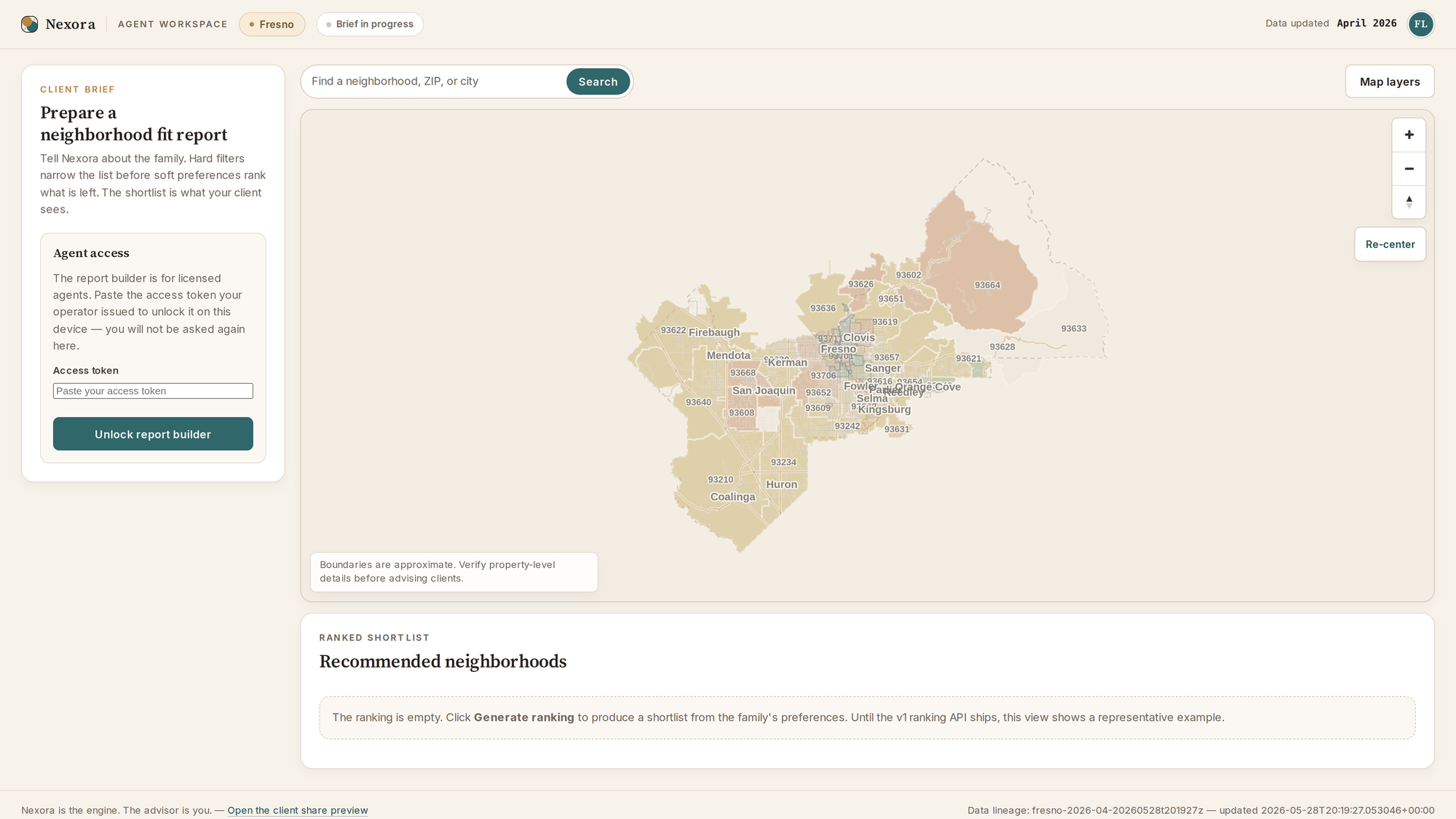Screen dimensions: 1456x819
Task: Click the Search button
Action: coord(598,82)
